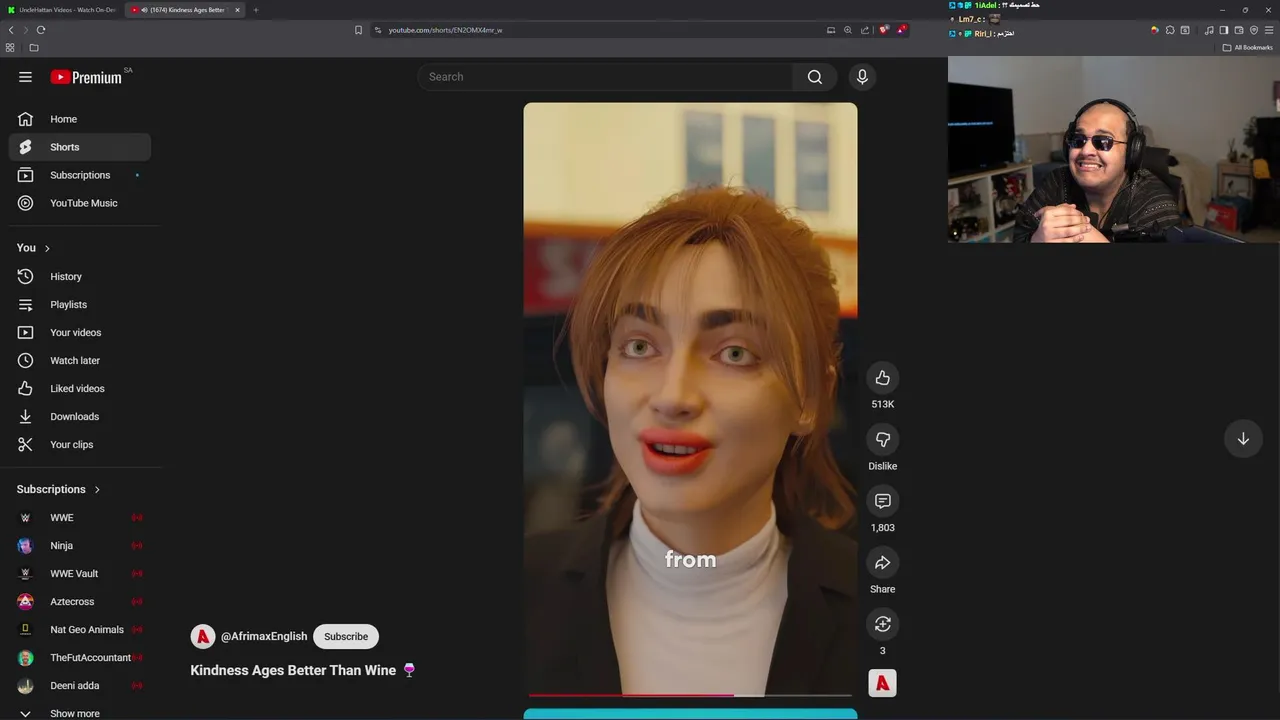Reload the page with refresh icon
This screenshot has height=720, width=1280.
click(x=41, y=30)
